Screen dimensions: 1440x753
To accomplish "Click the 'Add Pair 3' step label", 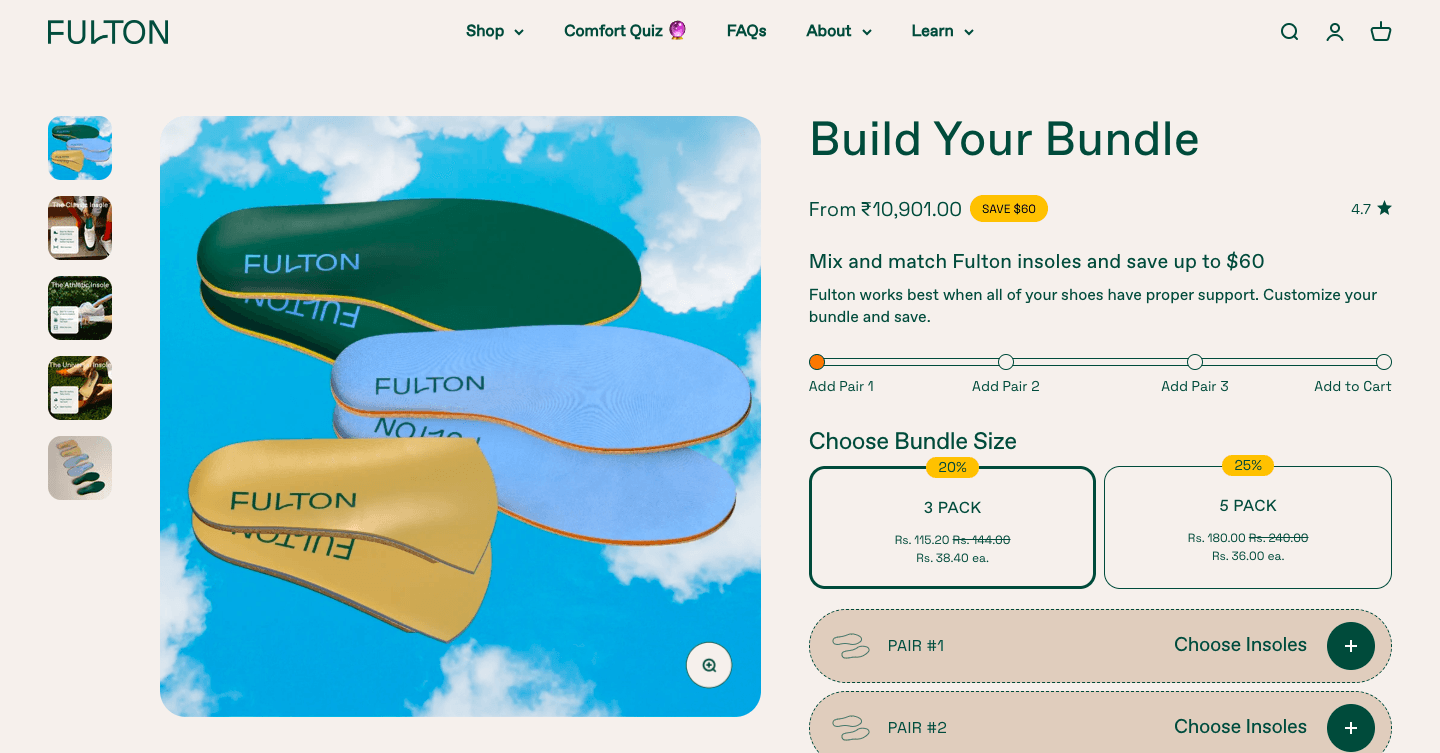I will click(1195, 386).
